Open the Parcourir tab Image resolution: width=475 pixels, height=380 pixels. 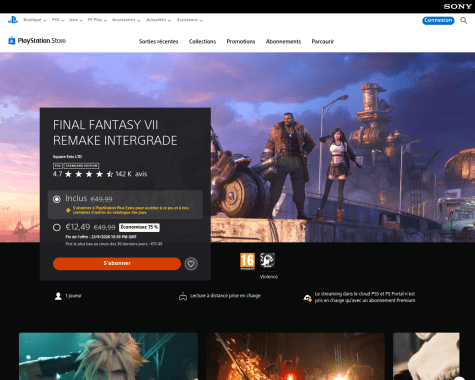point(322,42)
